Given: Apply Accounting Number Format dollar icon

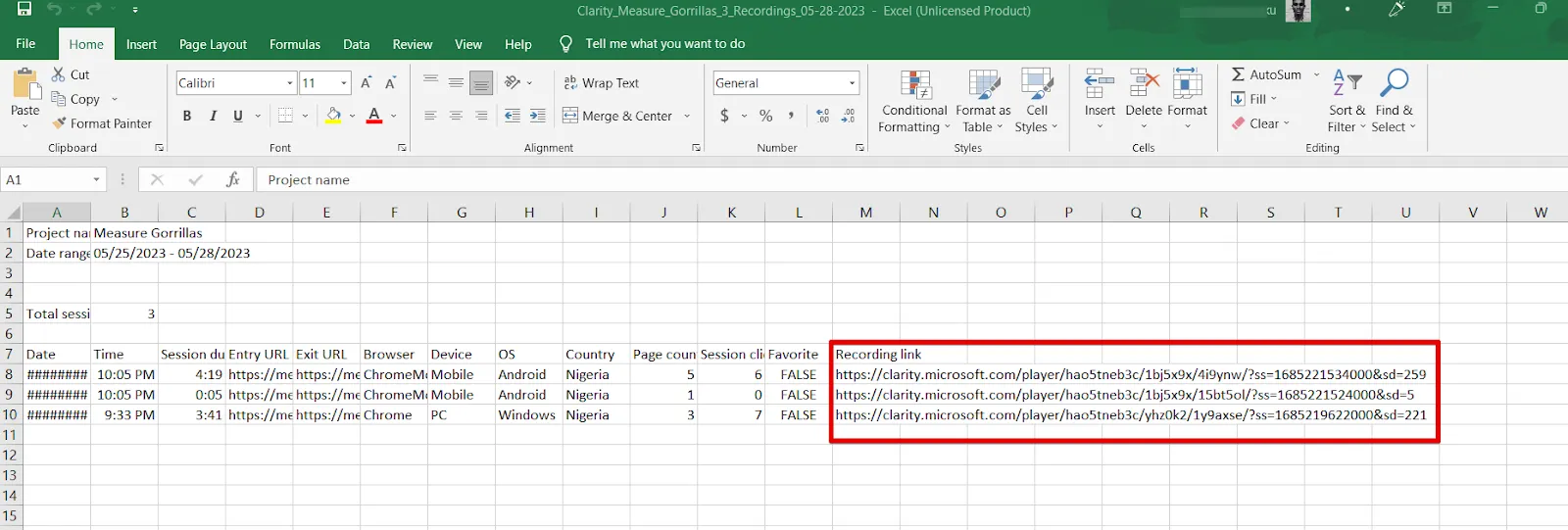Looking at the screenshot, I should pos(724,116).
